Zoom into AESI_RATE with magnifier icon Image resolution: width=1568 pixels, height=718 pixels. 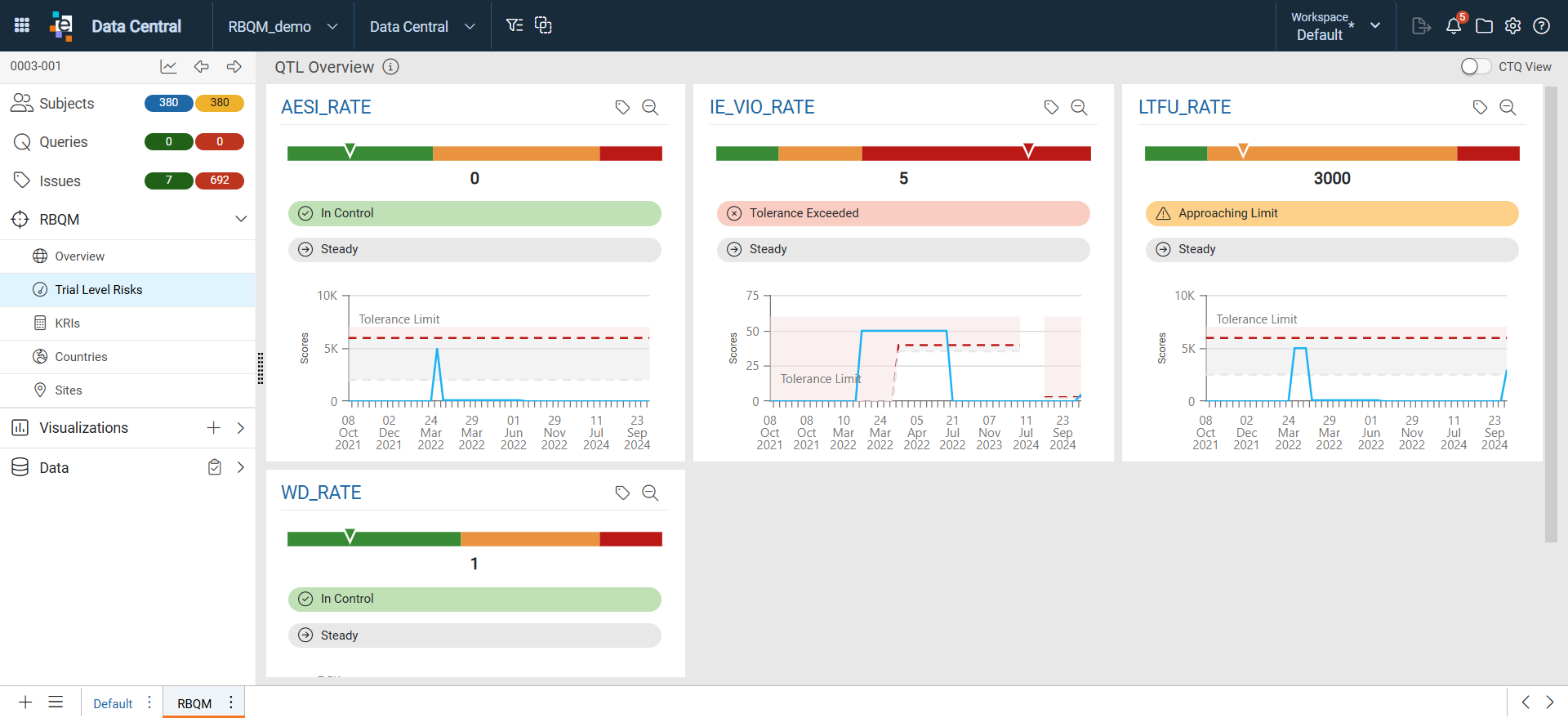650,107
